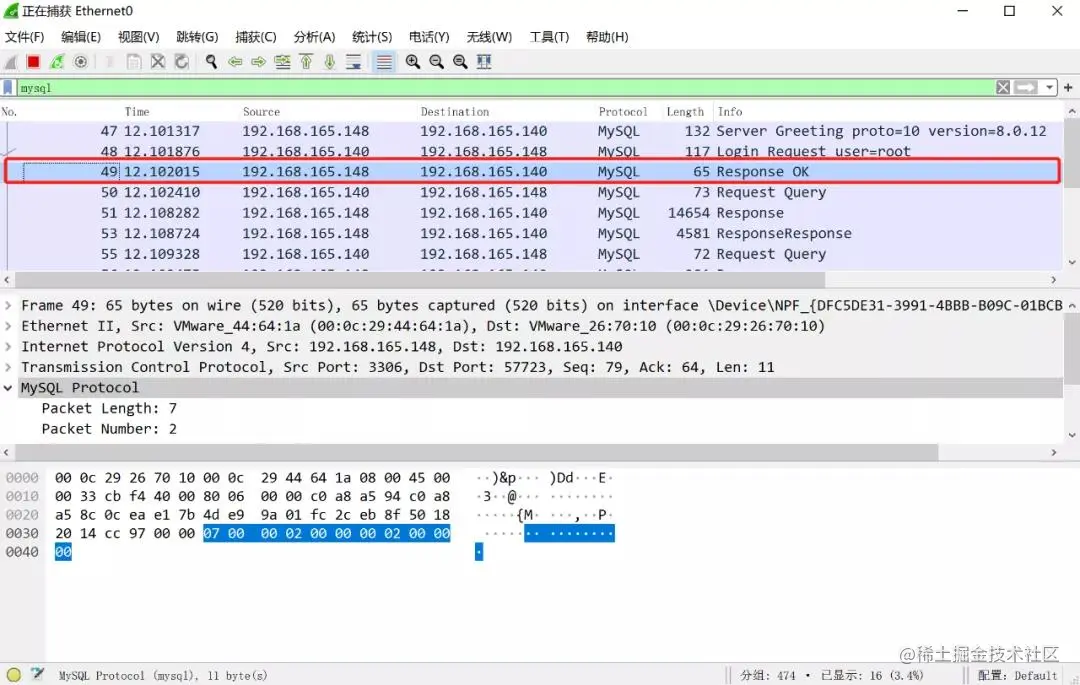Image resolution: width=1080 pixels, height=685 pixels.
Task: Jump to last packet icon
Action: (330, 62)
